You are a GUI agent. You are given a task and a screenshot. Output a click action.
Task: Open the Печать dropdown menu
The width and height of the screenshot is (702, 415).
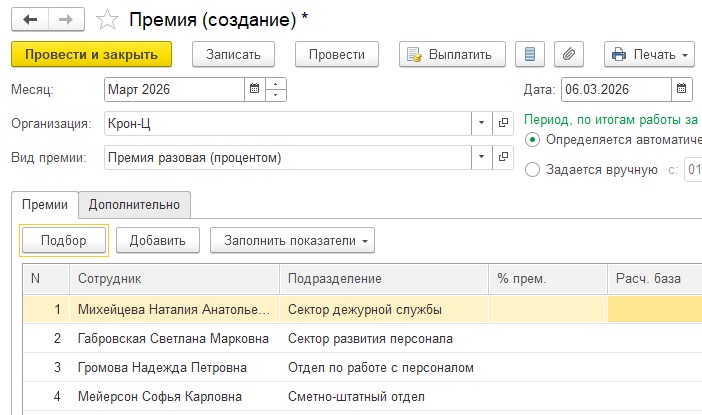649,55
